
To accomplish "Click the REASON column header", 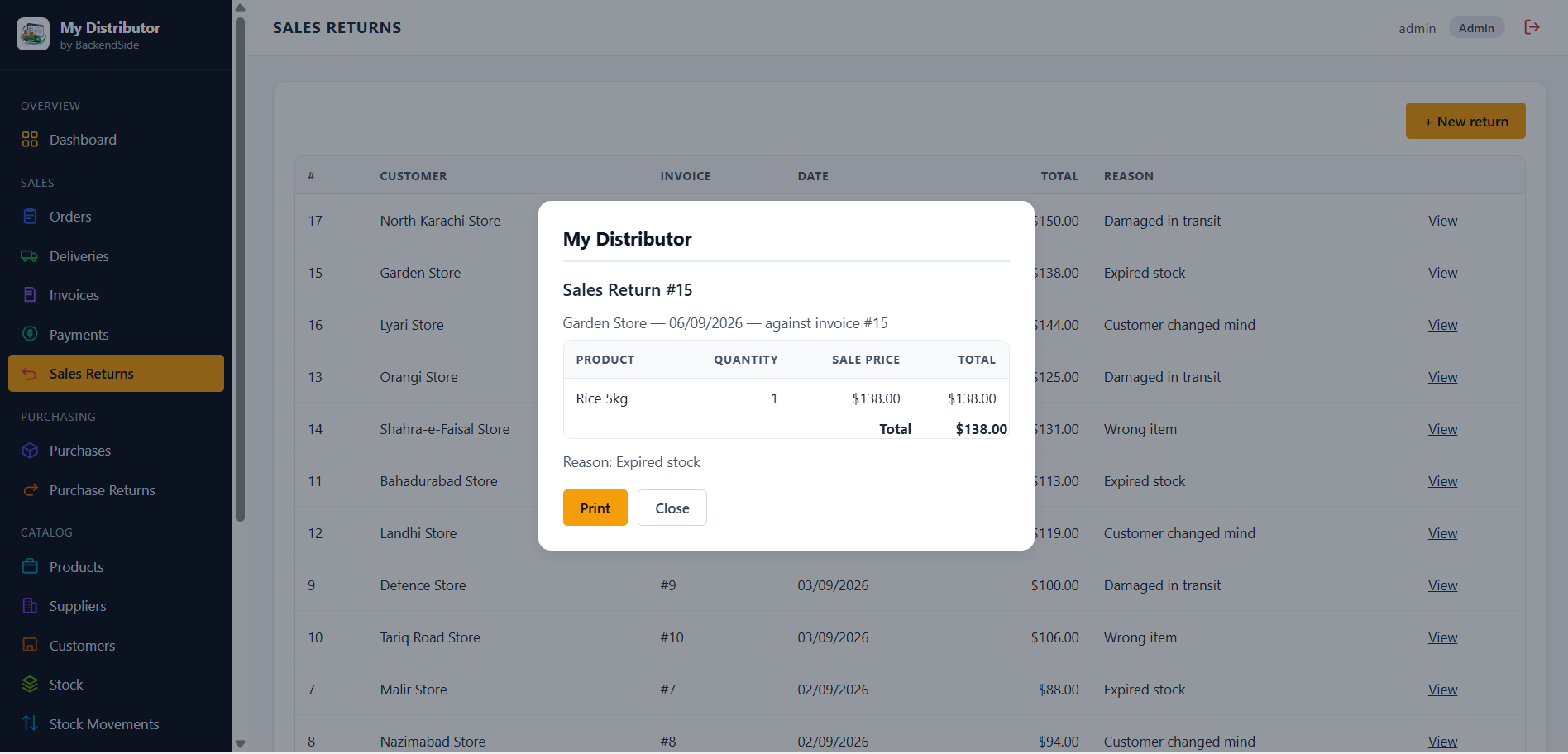I will click(x=1128, y=176).
